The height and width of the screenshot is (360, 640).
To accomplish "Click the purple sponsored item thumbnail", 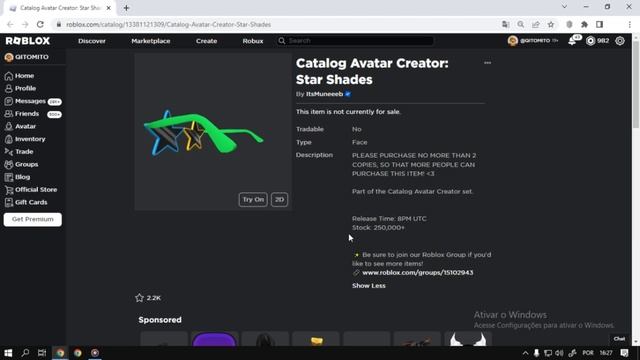I will pos(214,339).
